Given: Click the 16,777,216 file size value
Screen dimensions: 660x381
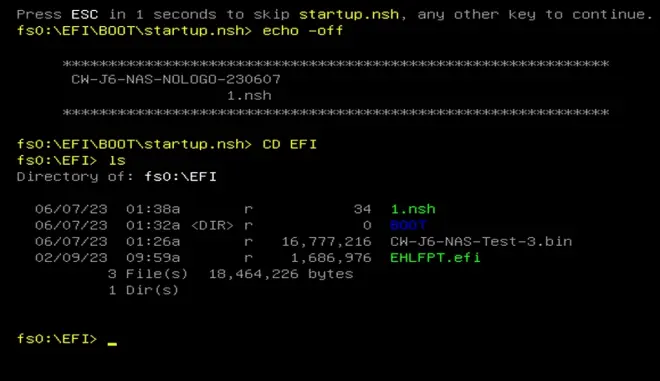Looking at the screenshot, I should point(327,242).
